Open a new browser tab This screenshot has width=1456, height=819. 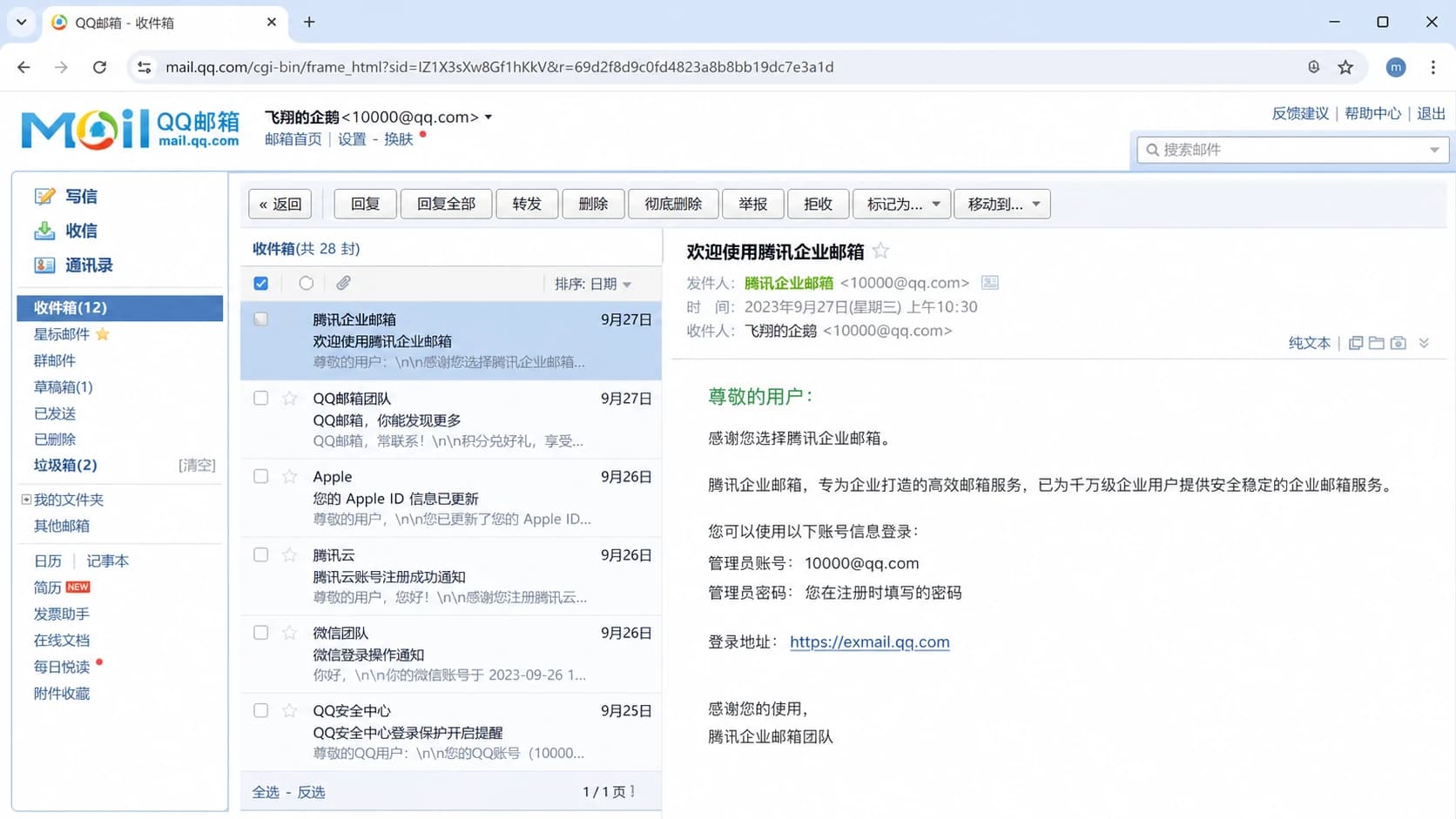click(309, 22)
